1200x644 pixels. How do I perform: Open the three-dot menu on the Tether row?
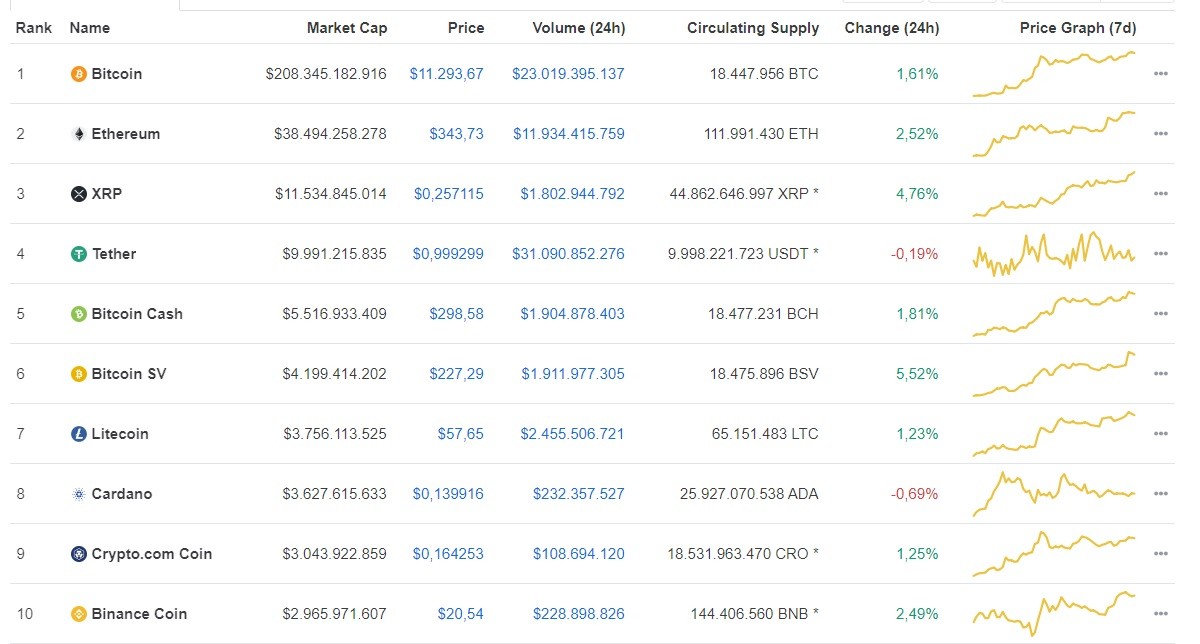pyautogui.click(x=1161, y=253)
